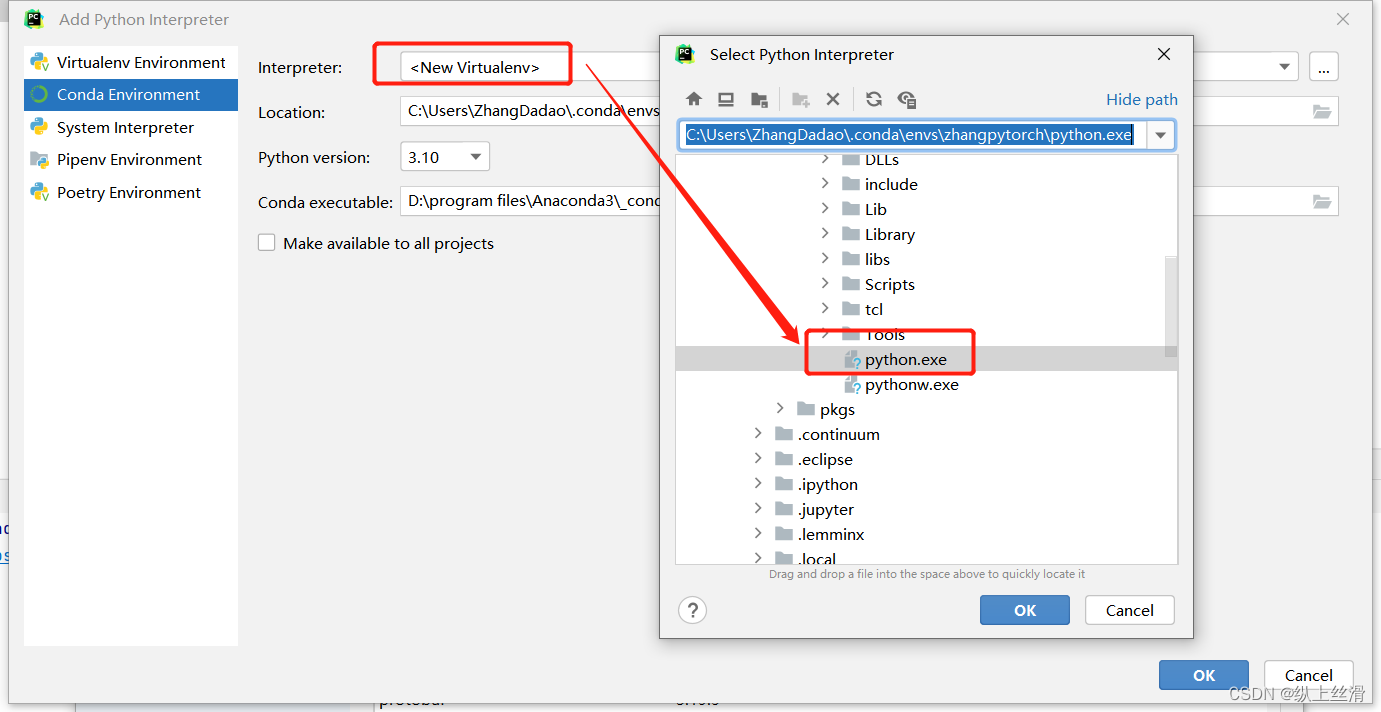Select System Interpreter in sidebar

click(131, 127)
